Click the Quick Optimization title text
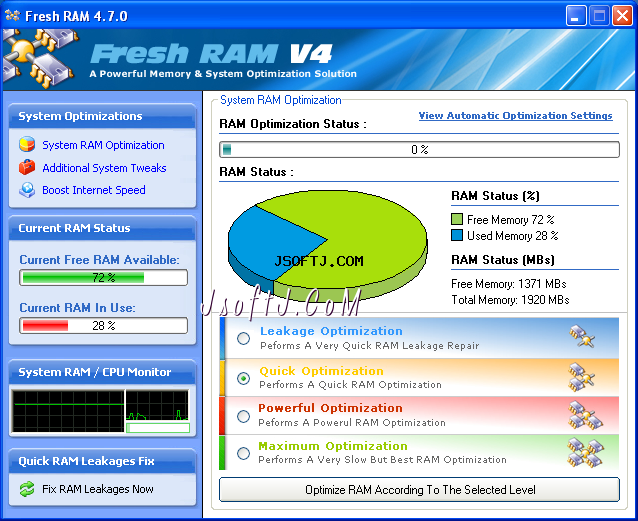This screenshot has height=521, width=638. tap(321, 371)
